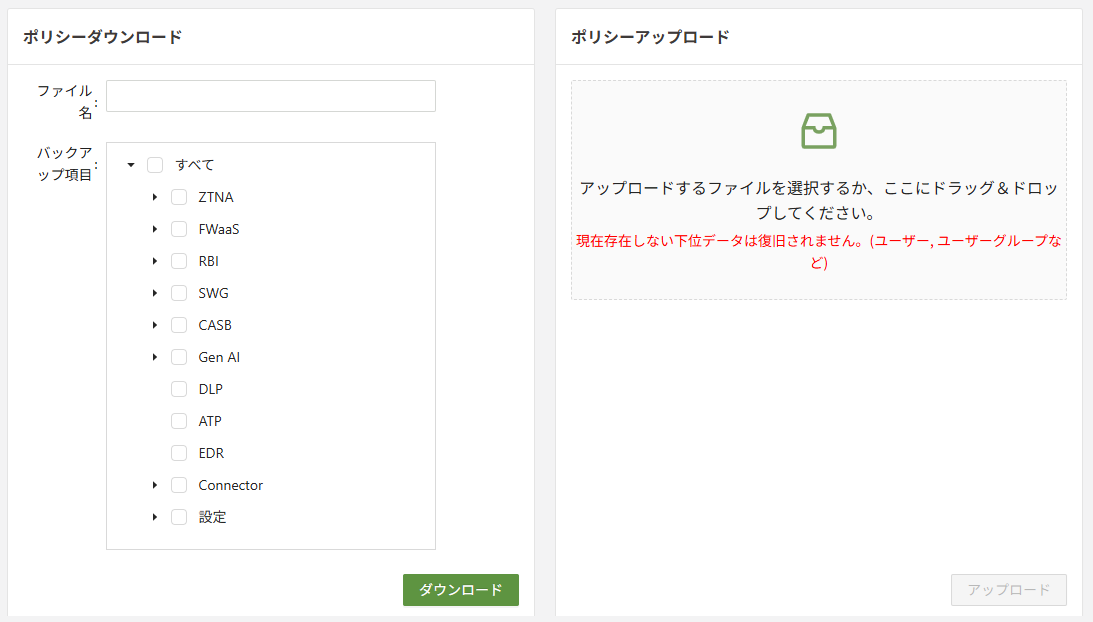Tick the DLP checkbox

coord(179,389)
